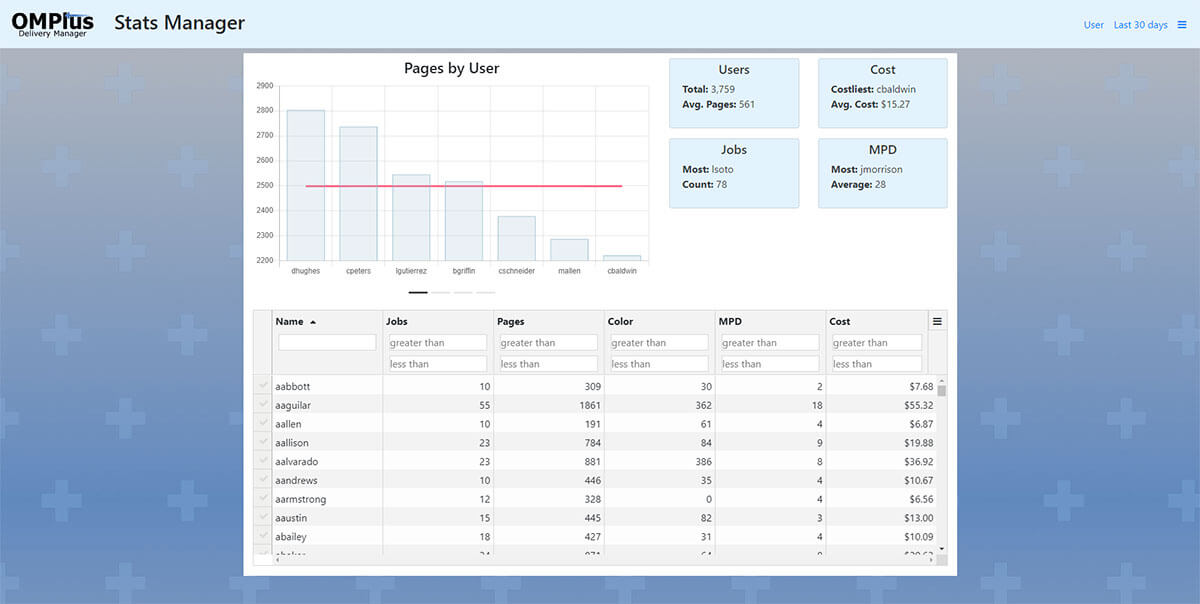
Task: Open the Last 30 days range dropdown
Action: click(1140, 25)
